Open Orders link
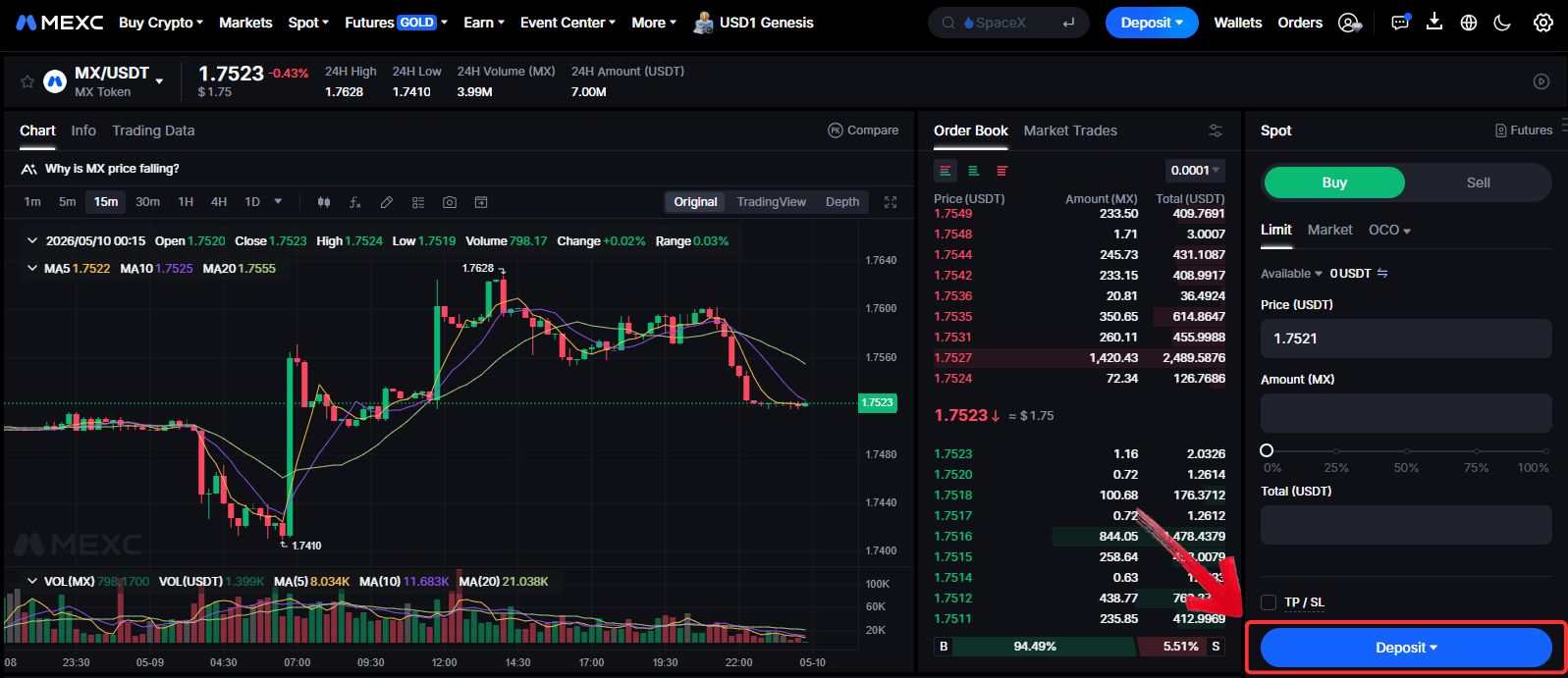Screen dimensions: 1568x678 tap(1300, 23)
